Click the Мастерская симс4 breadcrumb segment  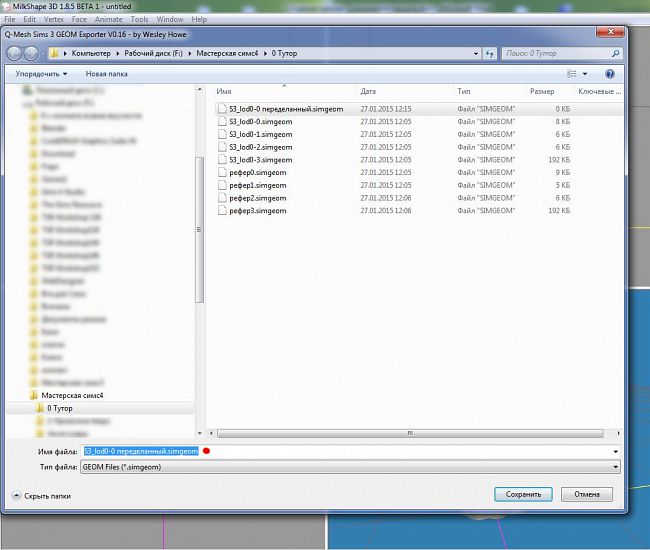tap(227, 53)
